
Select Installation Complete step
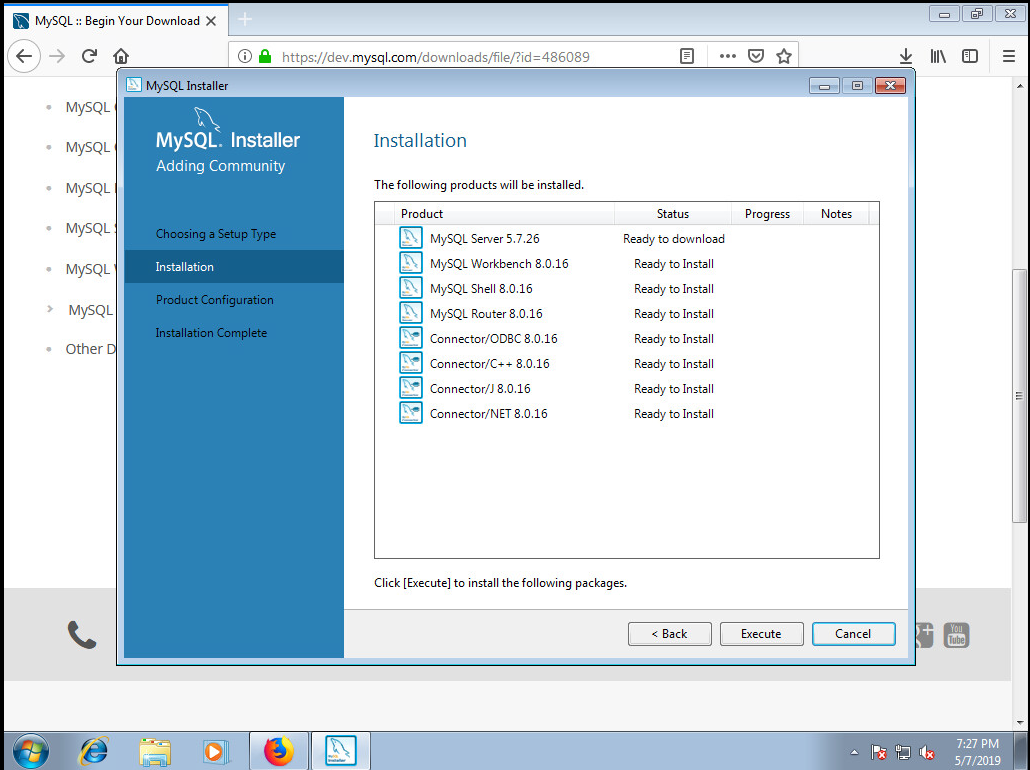pos(211,332)
